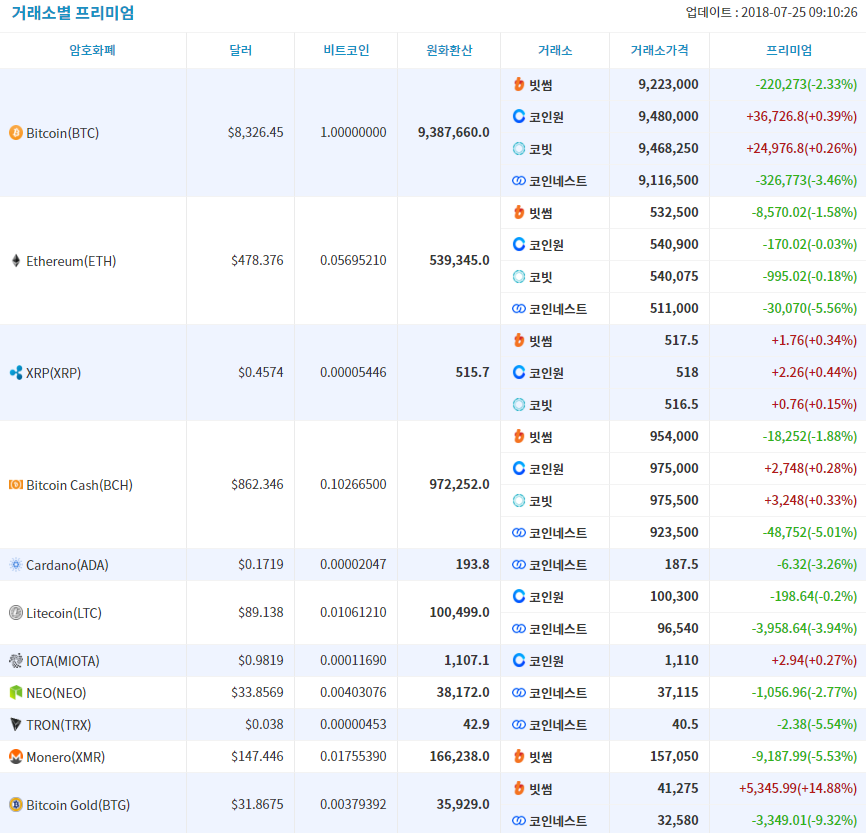This screenshot has width=866, height=833.
Task: Click the green NEO cube icon
Action: pyautogui.click(x=16, y=692)
